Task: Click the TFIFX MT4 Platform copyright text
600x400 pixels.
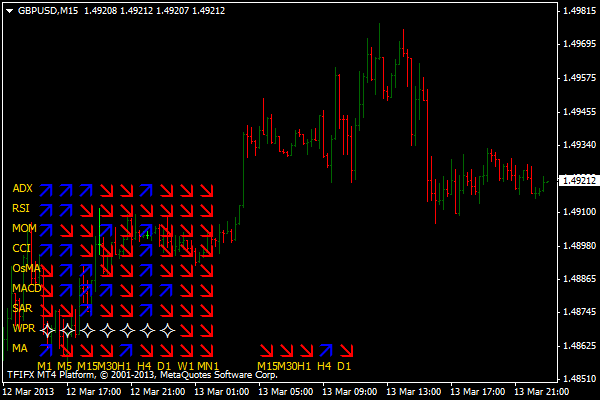Action: [142, 375]
